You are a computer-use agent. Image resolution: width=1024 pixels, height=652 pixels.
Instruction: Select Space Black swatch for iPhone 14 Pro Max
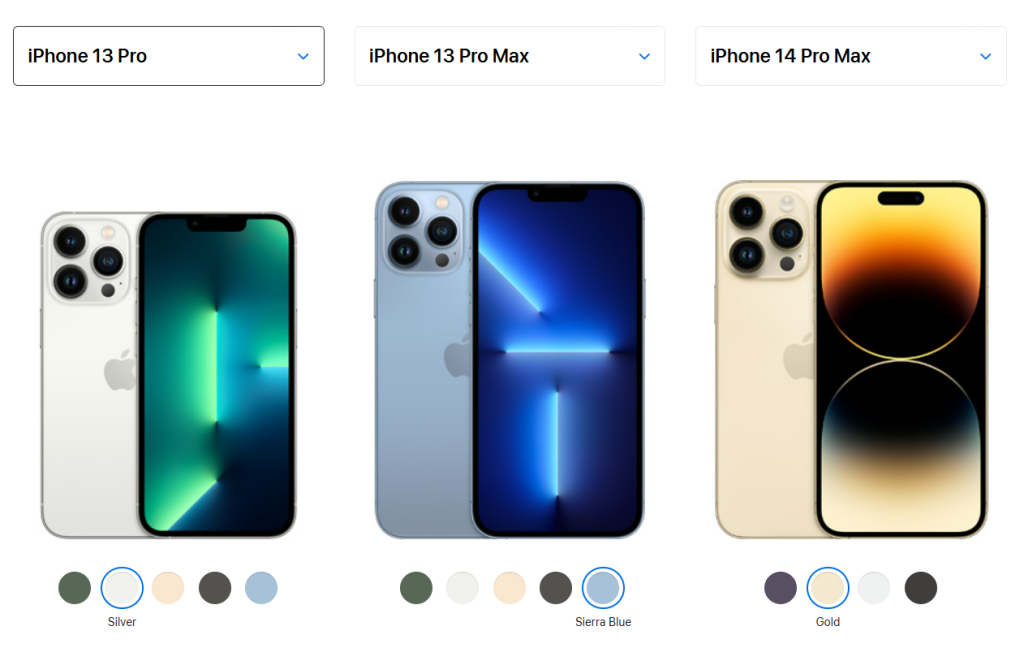921,588
